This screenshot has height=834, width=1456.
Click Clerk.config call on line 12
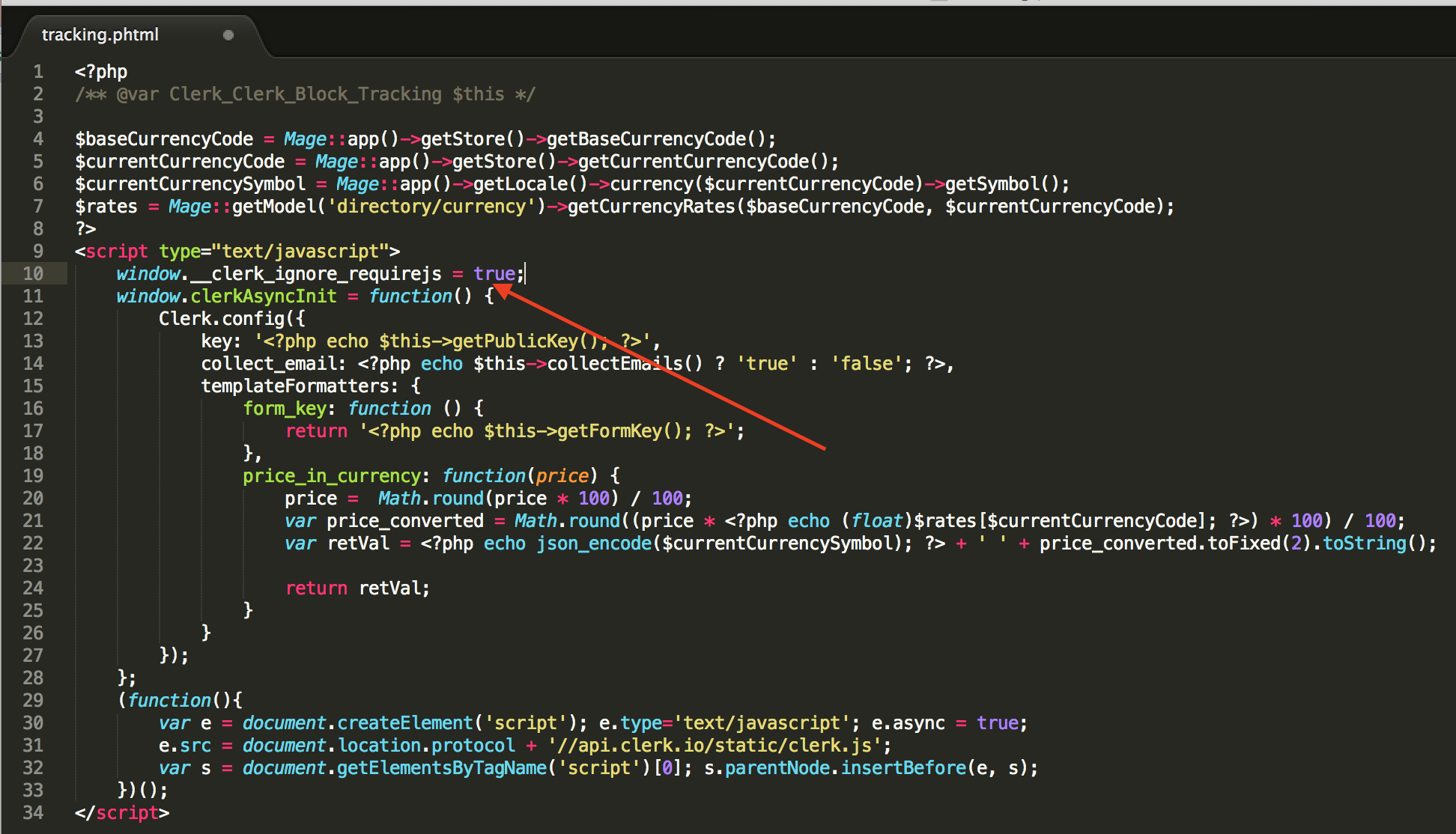[x=222, y=319]
